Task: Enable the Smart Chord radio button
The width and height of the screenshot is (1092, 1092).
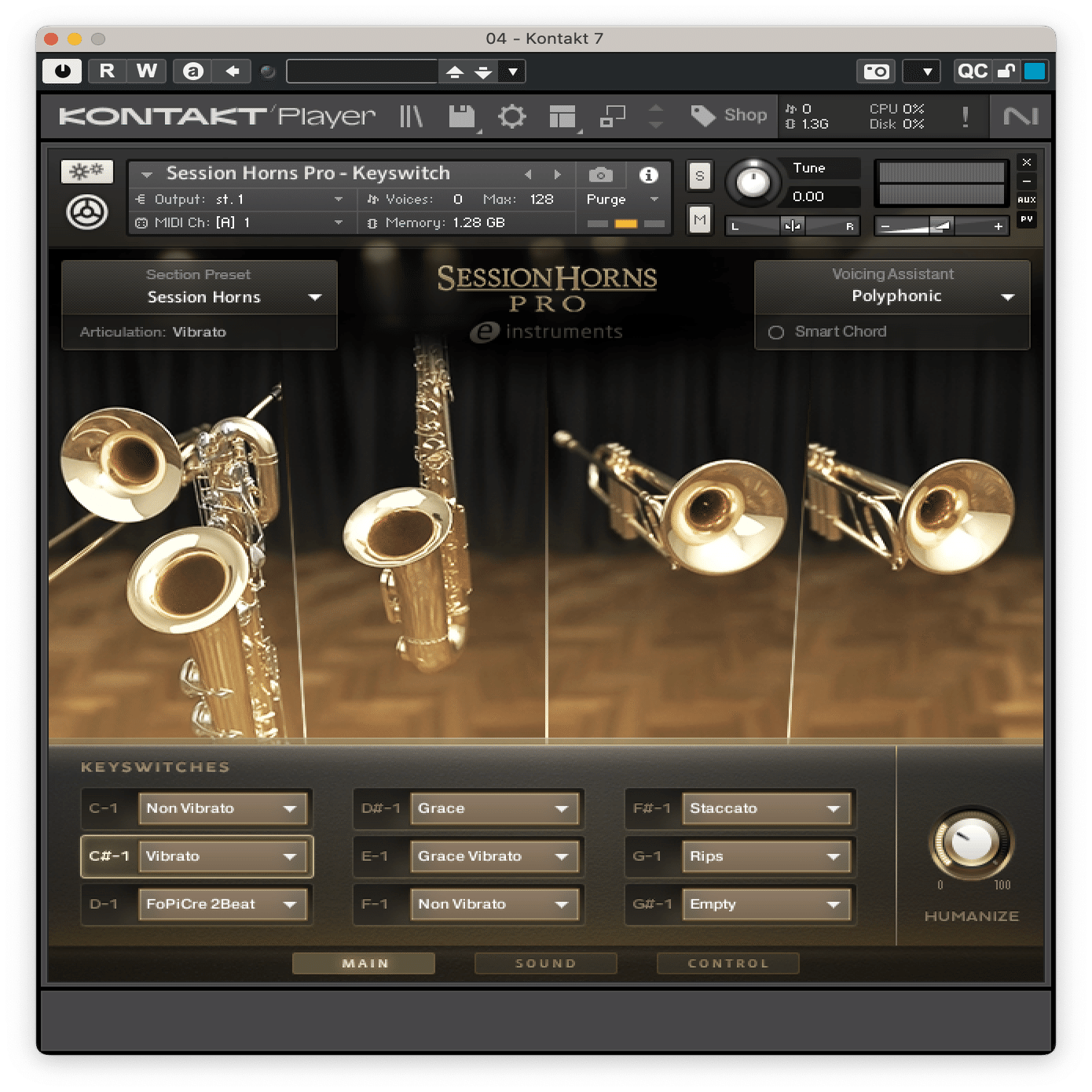Action: pos(776,332)
